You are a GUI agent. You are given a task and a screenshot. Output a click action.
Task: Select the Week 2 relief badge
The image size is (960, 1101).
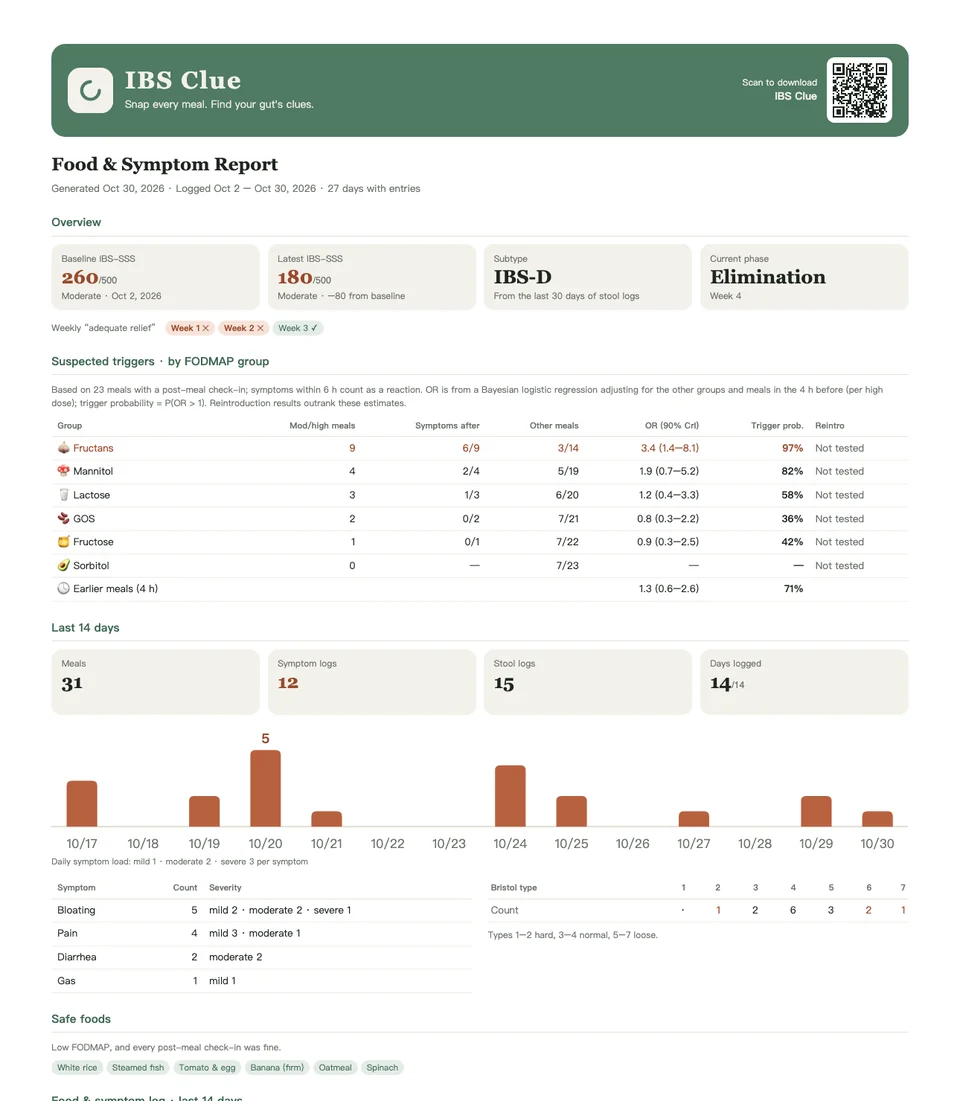point(243,328)
